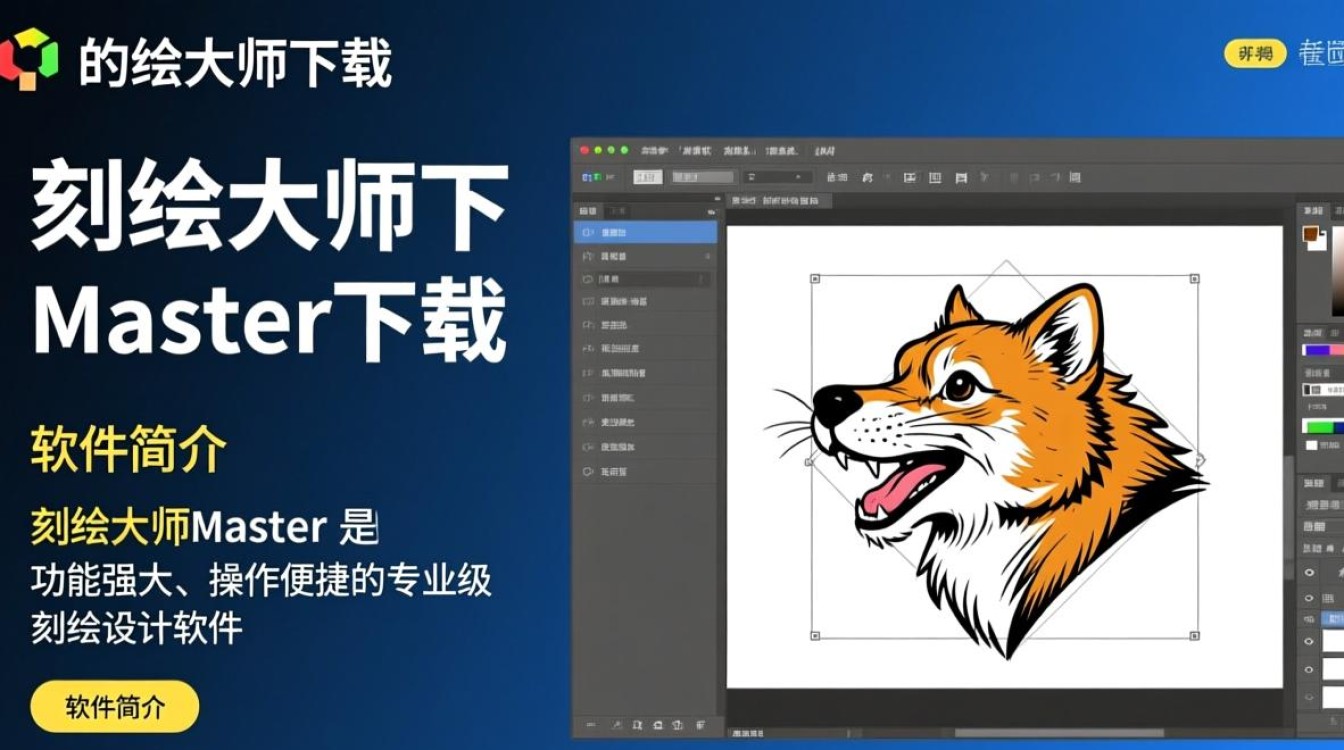Click the yellow 软件简介 button
This screenshot has width=1344, height=750.
pos(115,707)
